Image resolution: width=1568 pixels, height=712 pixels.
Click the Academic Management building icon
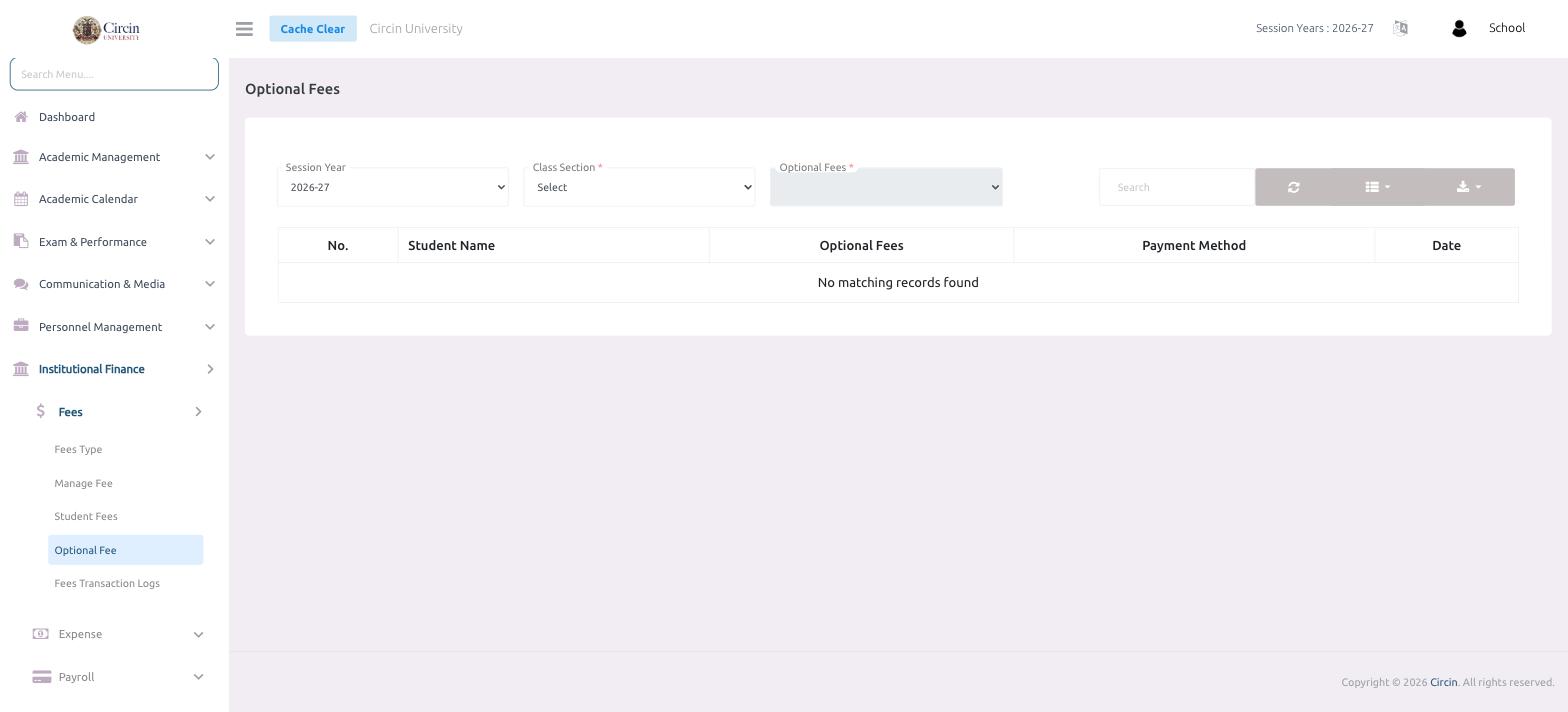coord(21,157)
